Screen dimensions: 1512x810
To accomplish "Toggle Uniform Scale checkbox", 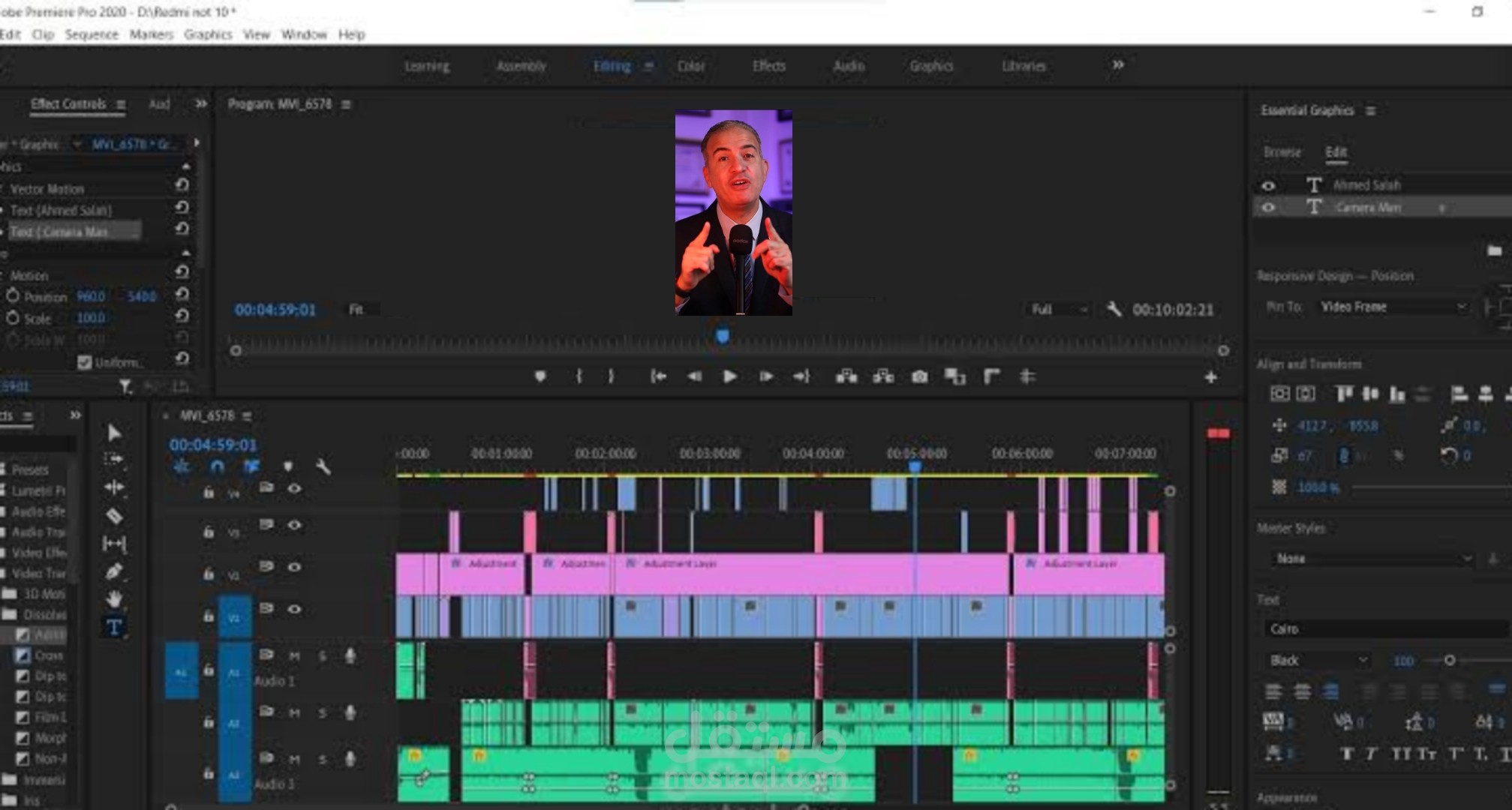I will click(x=84, y=362).
